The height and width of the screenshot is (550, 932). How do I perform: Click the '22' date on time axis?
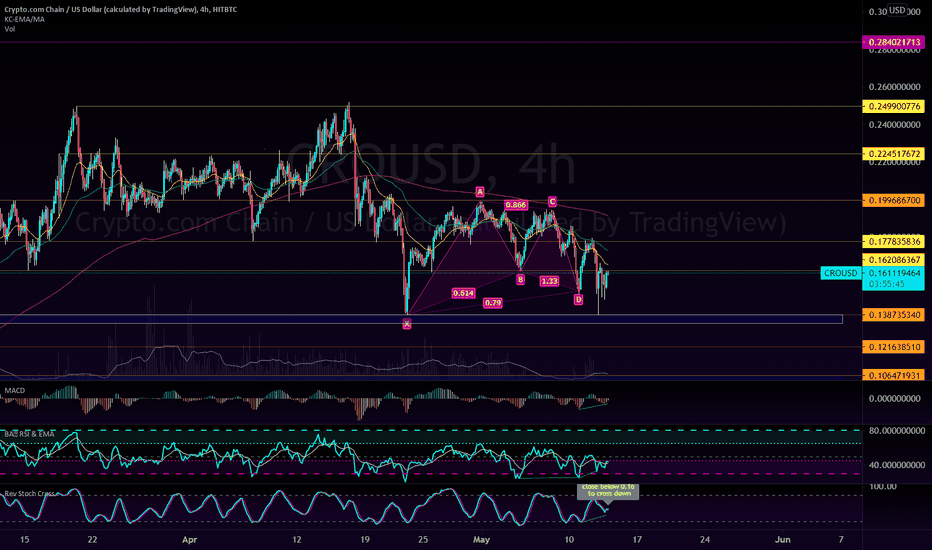click(92, 540)
